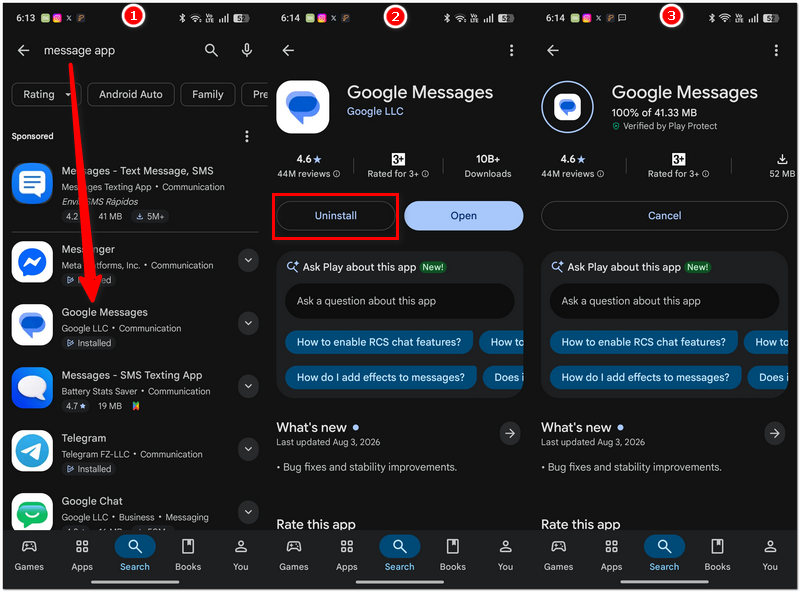Tap How to enable RCS chat features, screen 3
The height and width of the screenshot is (592, 800).
click(643, 342)
